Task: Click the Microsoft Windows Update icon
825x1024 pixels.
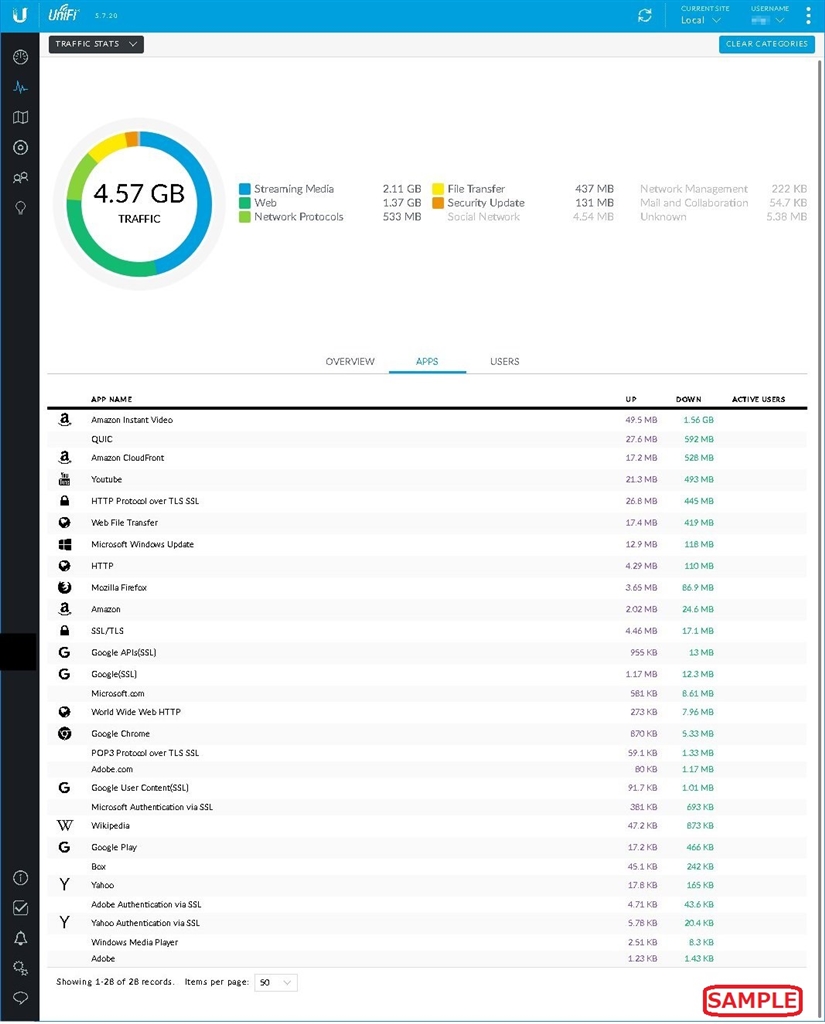Action: click(x=64, y=544)
